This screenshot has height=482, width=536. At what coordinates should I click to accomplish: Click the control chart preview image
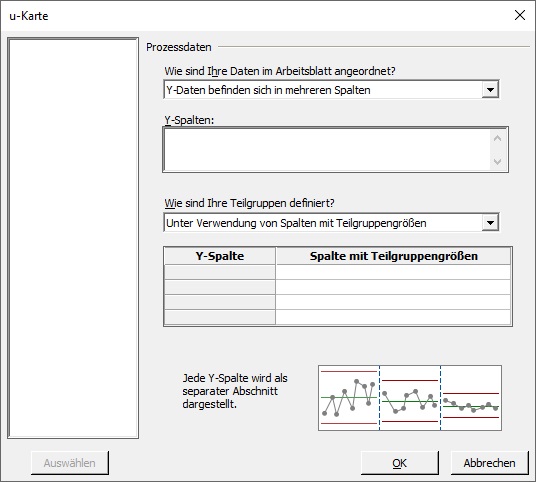[x=410, y=398]
